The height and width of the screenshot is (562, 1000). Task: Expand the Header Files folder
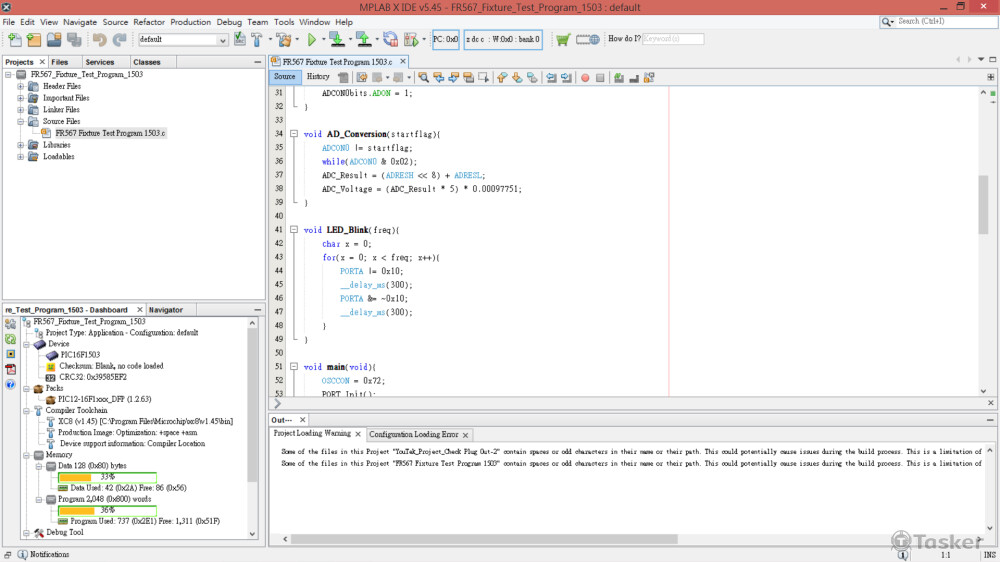20,86
